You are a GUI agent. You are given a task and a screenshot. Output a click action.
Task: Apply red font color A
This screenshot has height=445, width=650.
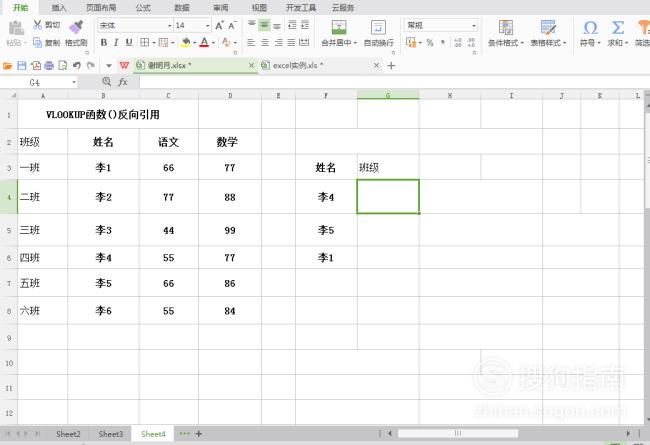click(204, 42)
